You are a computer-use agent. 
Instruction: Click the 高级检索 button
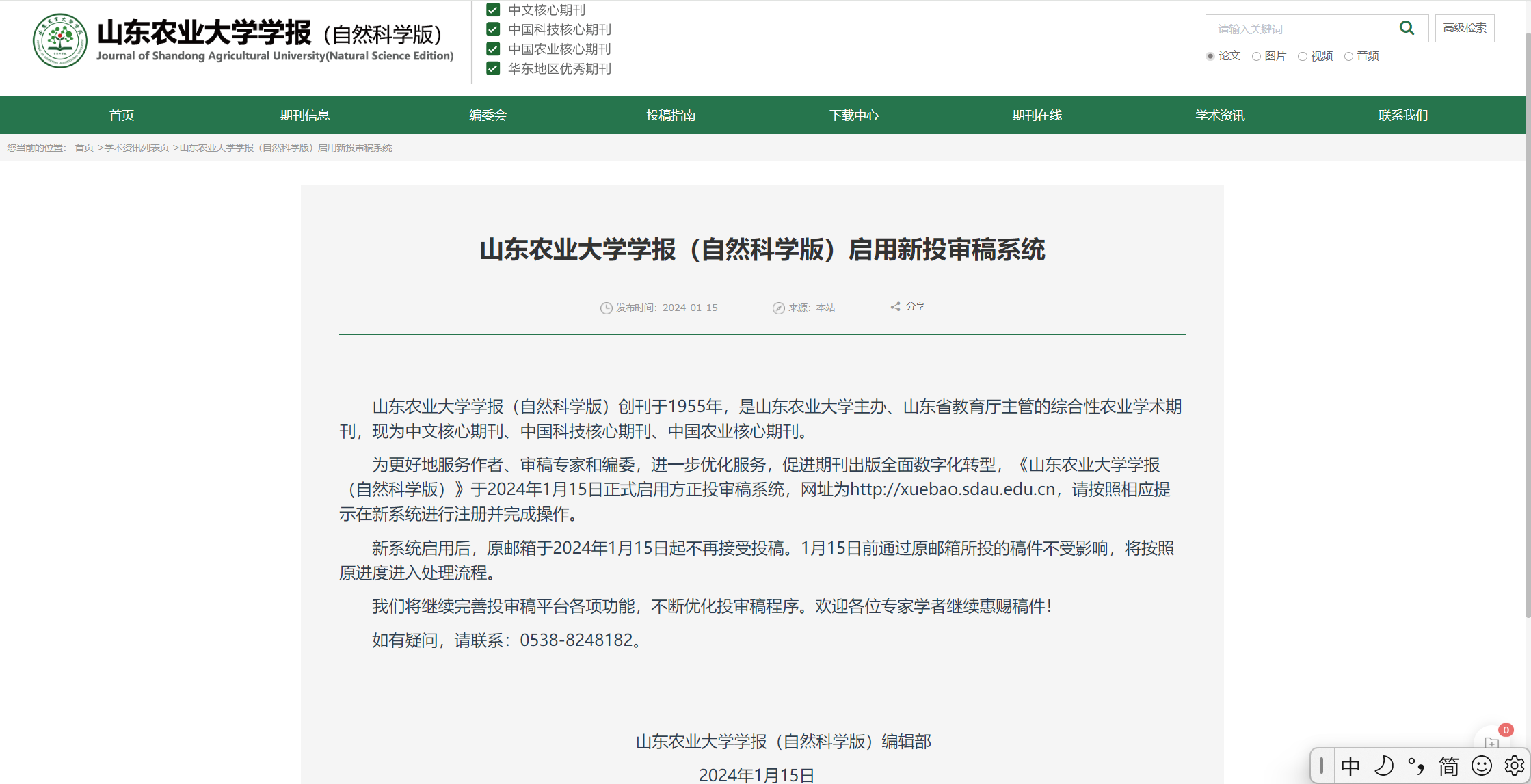(1465, 28)
